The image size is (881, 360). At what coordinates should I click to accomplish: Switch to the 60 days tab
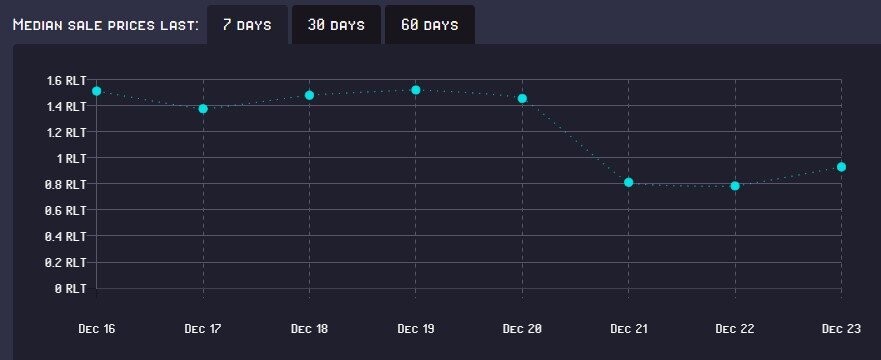430,25
